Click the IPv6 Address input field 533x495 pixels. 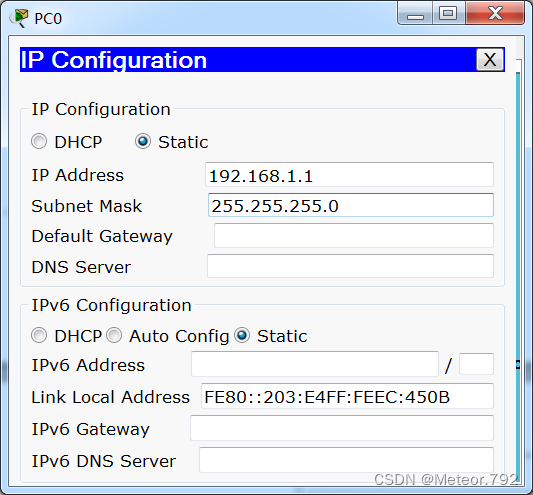(x=315, y=364)
